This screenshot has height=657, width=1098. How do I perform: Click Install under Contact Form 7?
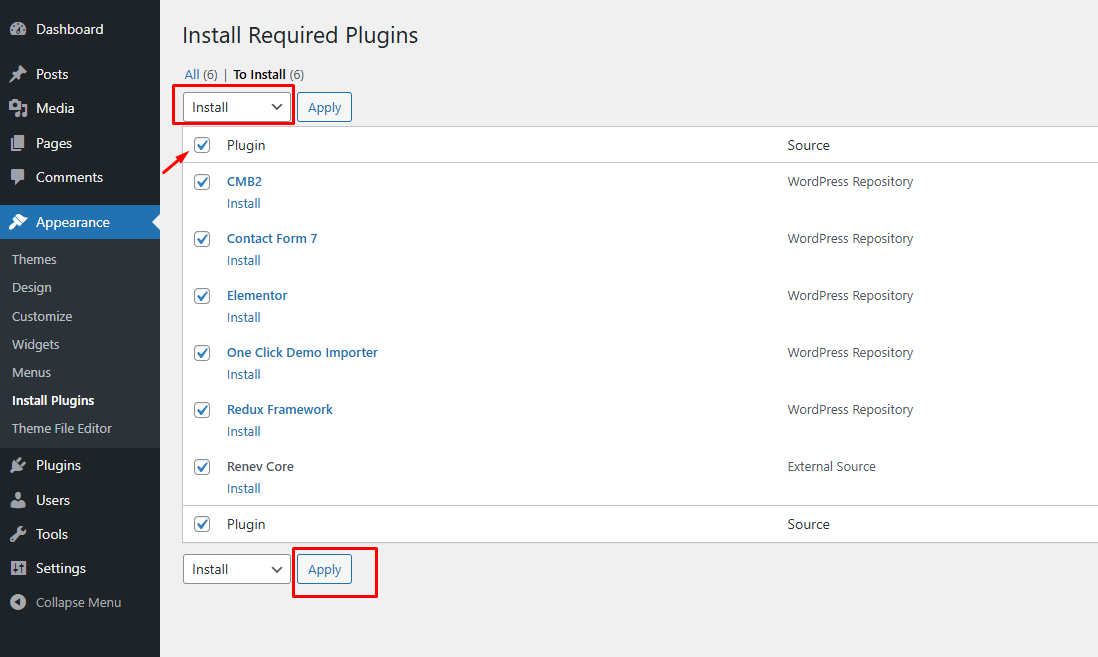click(244, 261)
